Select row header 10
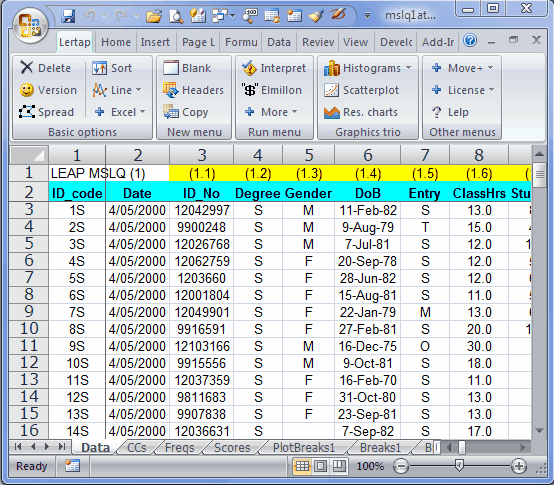The image size is (554, 485). (x=29, y=329)
